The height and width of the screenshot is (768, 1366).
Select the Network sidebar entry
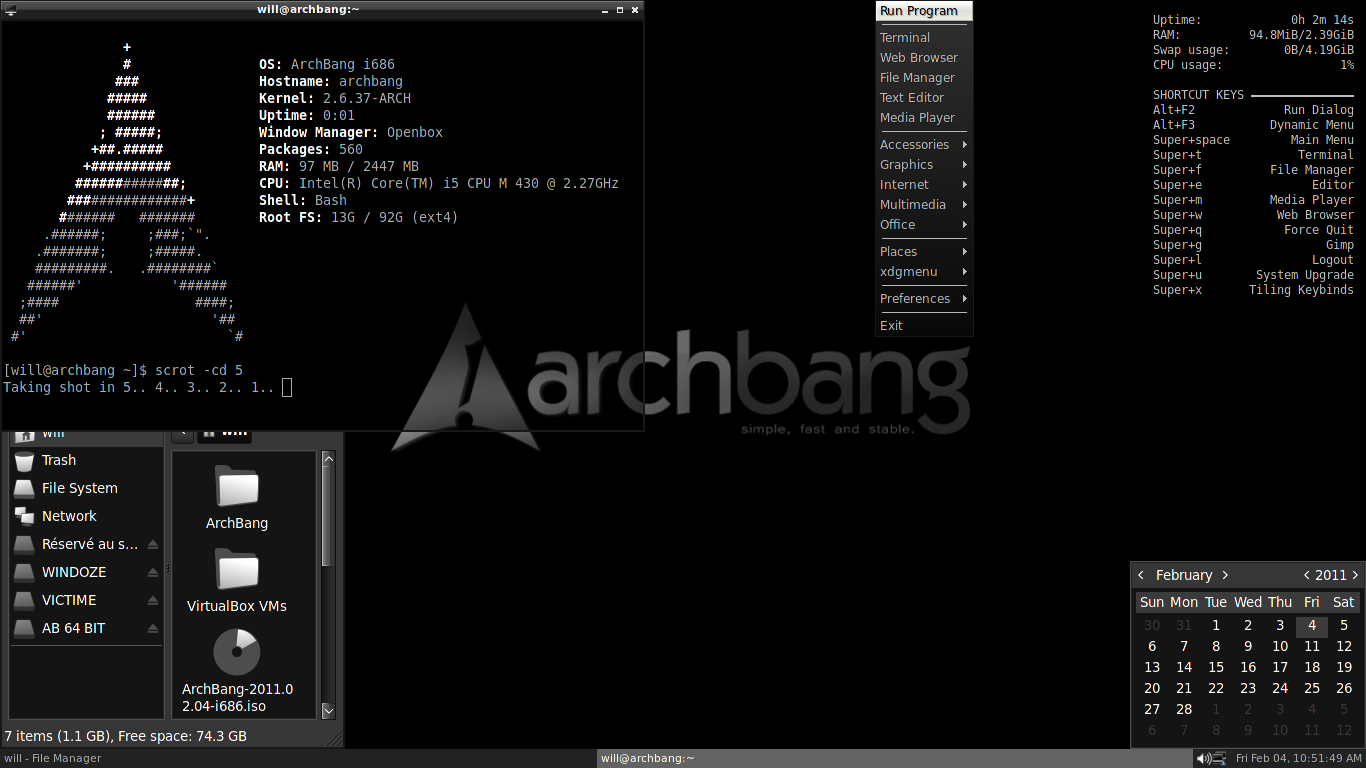tap(86, 516)
